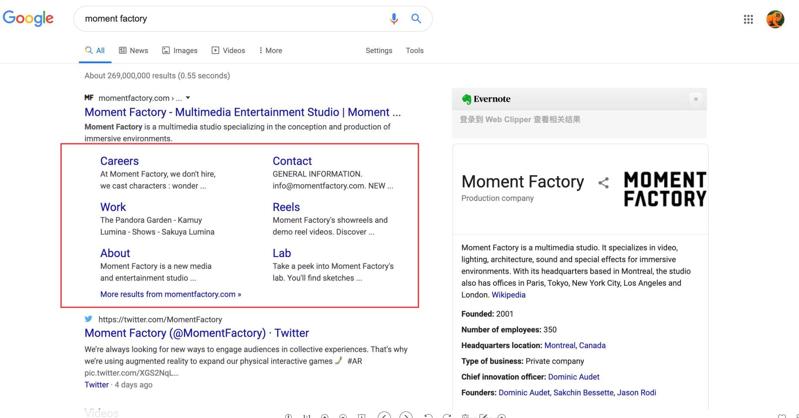Click the MF favicon beside momentfactory.com
This screenshot has width=799, height=418.
pos(89,97)
